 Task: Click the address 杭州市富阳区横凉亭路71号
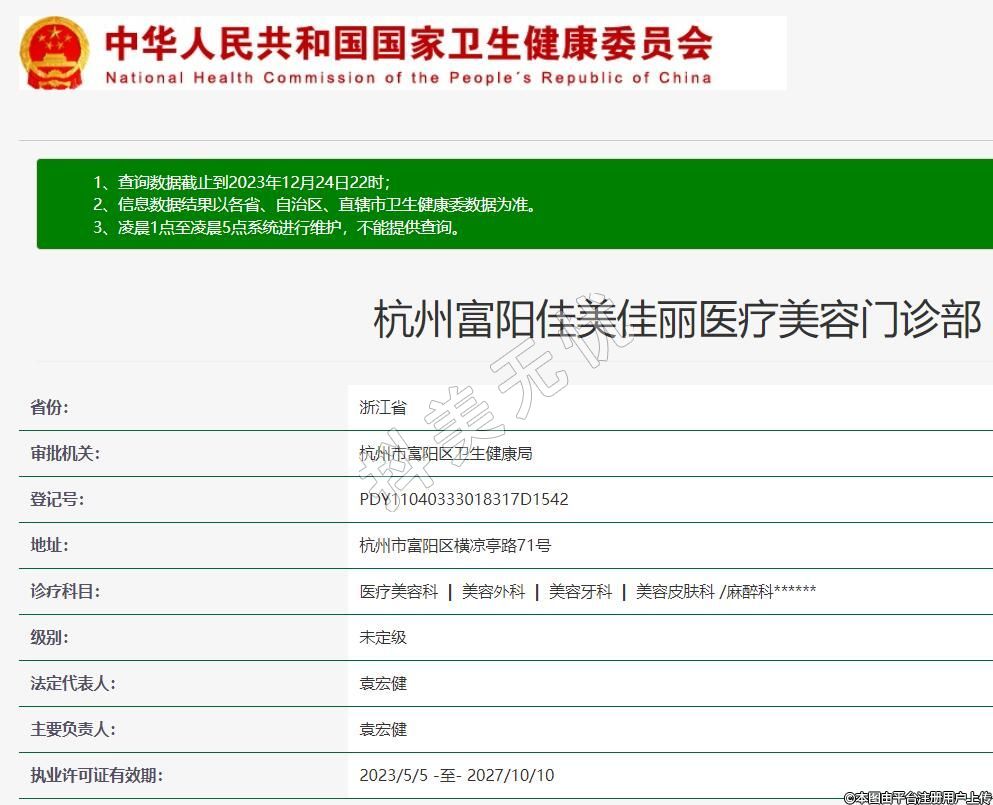[x=455, y=546]
